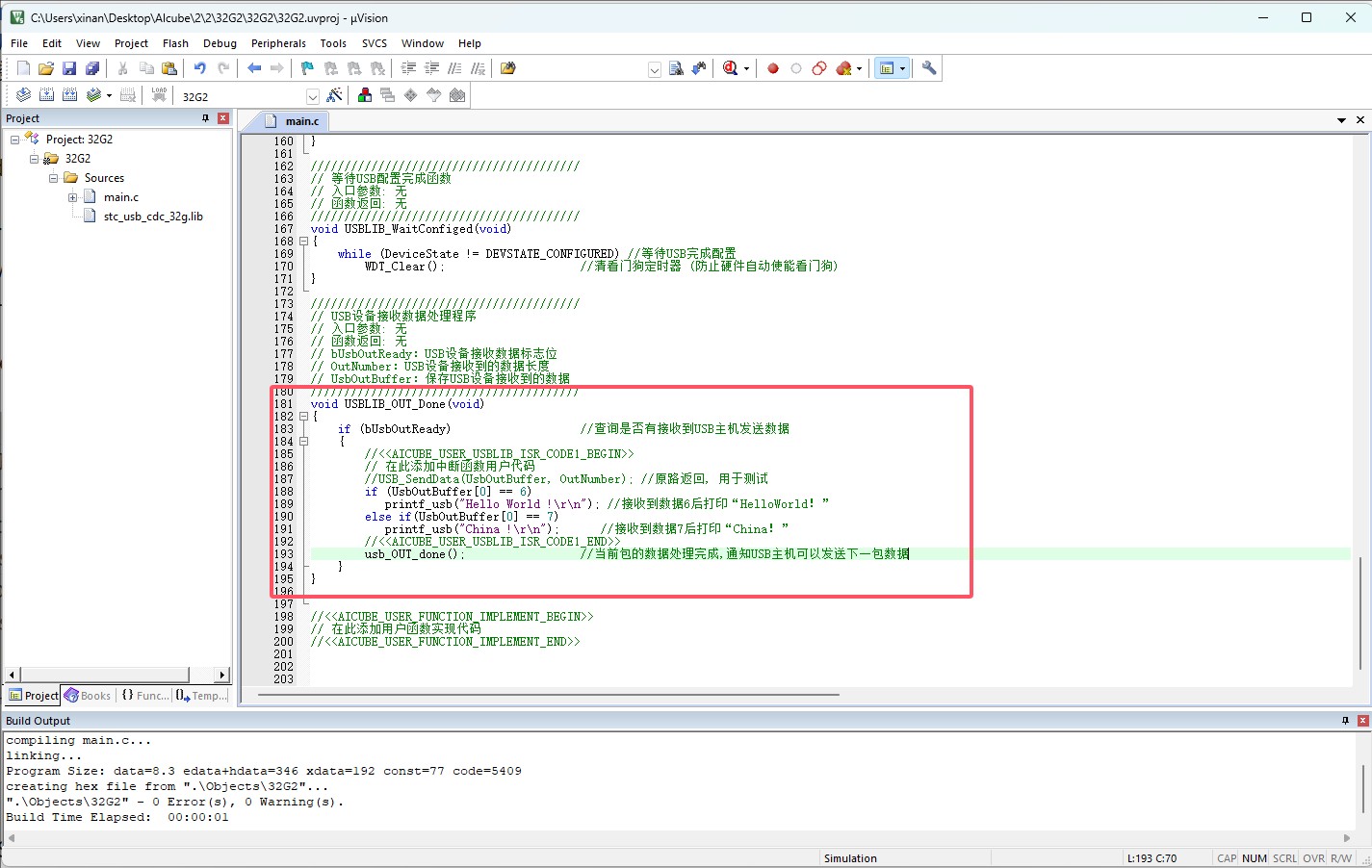Click the editor horizontal scrollbar
Screen dimensions: 1372x868
click(x=549, y=695)
